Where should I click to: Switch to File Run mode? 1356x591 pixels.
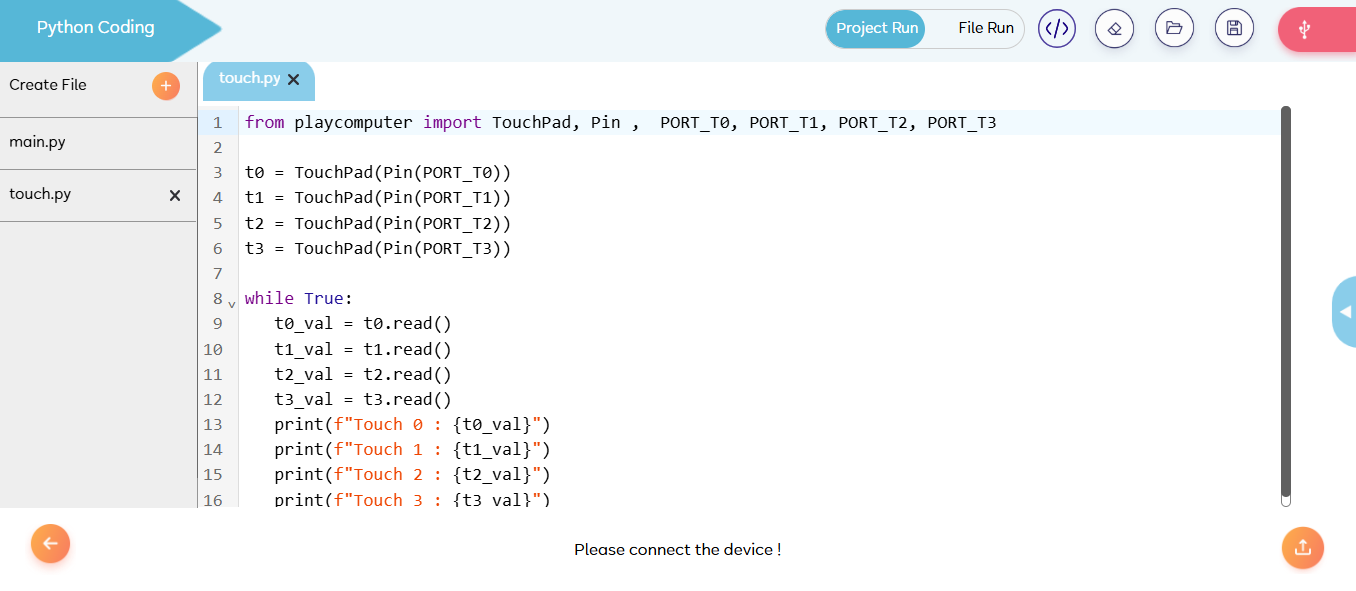[985, 28]
